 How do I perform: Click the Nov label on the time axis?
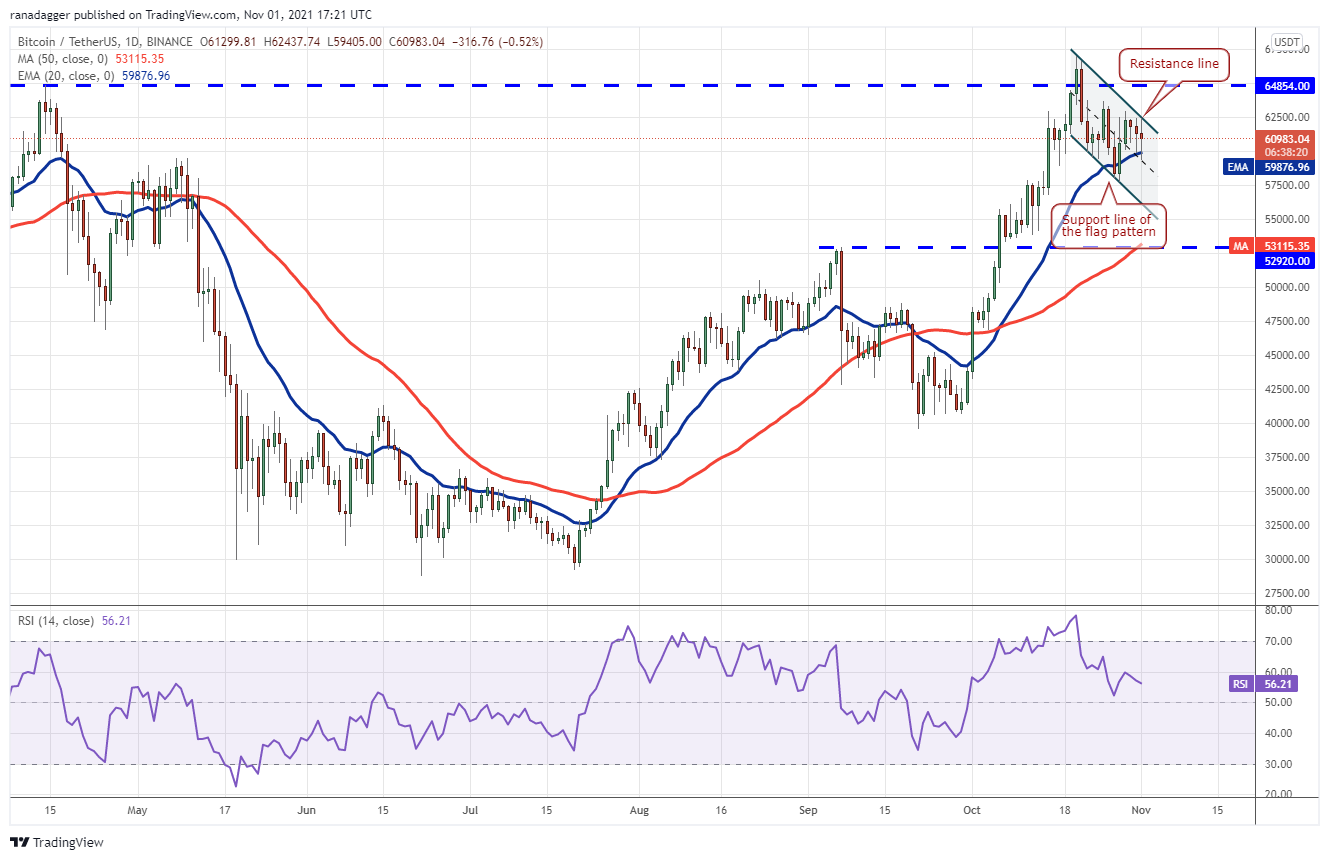tap(1140, 809)
